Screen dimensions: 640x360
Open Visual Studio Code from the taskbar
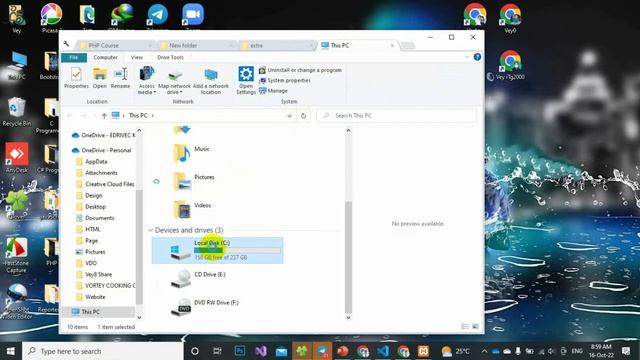coord(383,351)
